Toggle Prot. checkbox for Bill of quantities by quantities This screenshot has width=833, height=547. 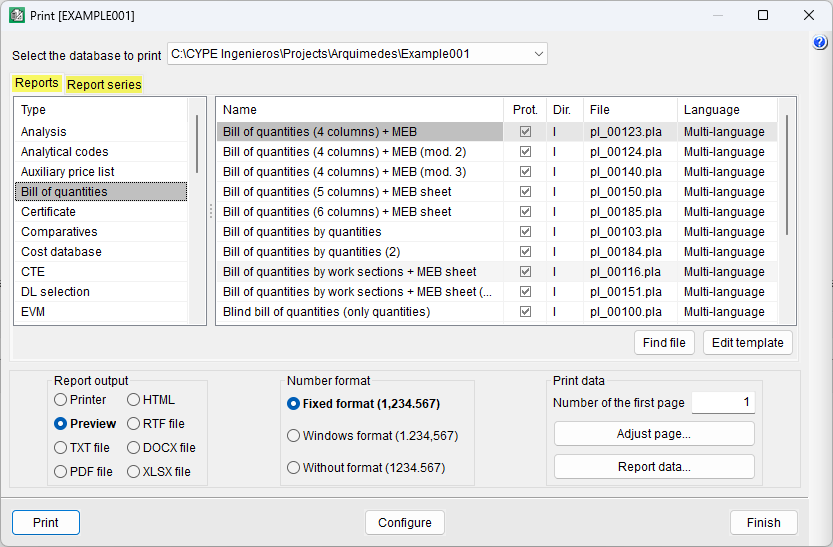pyautogui.click(x=525, y=232)
